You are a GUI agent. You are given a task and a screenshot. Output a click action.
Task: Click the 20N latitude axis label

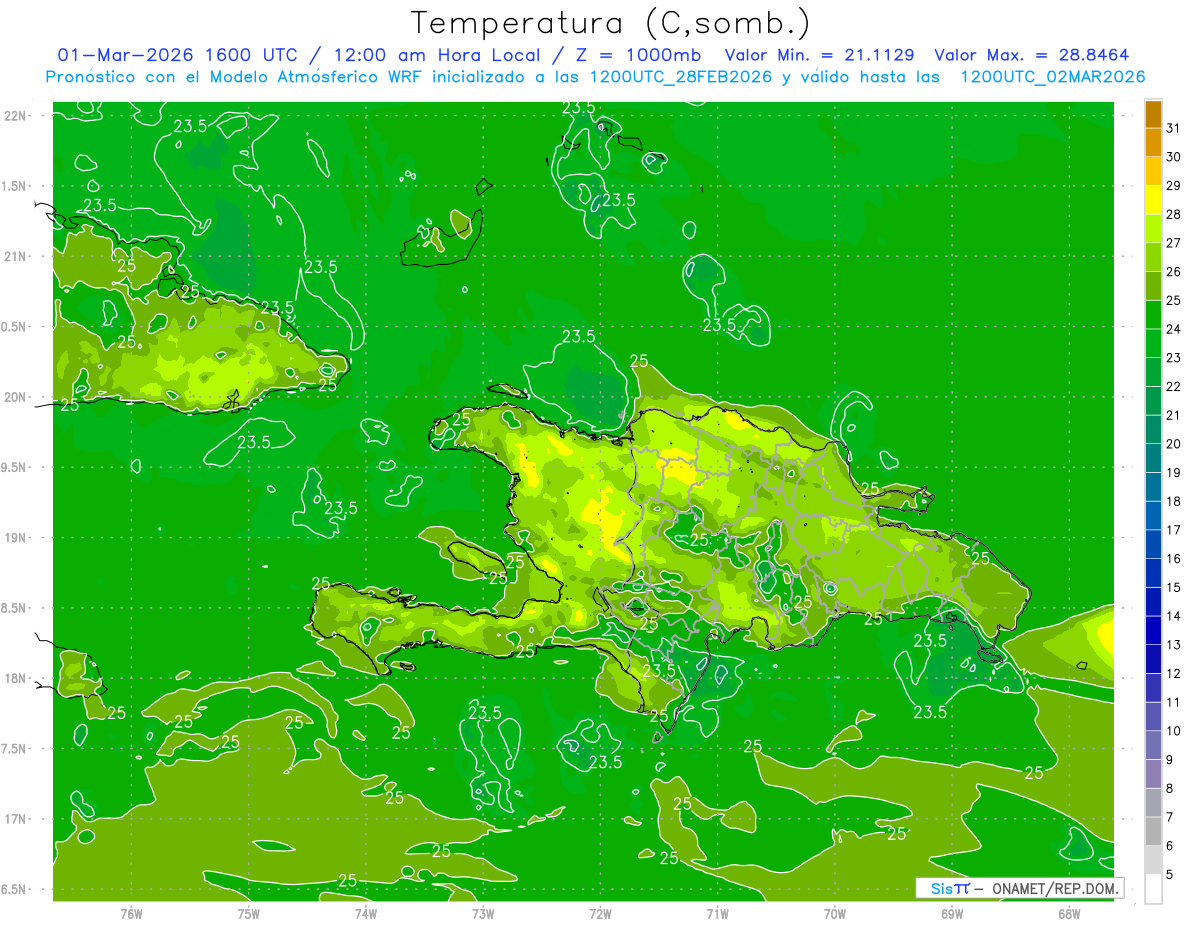tap(15, 397)
